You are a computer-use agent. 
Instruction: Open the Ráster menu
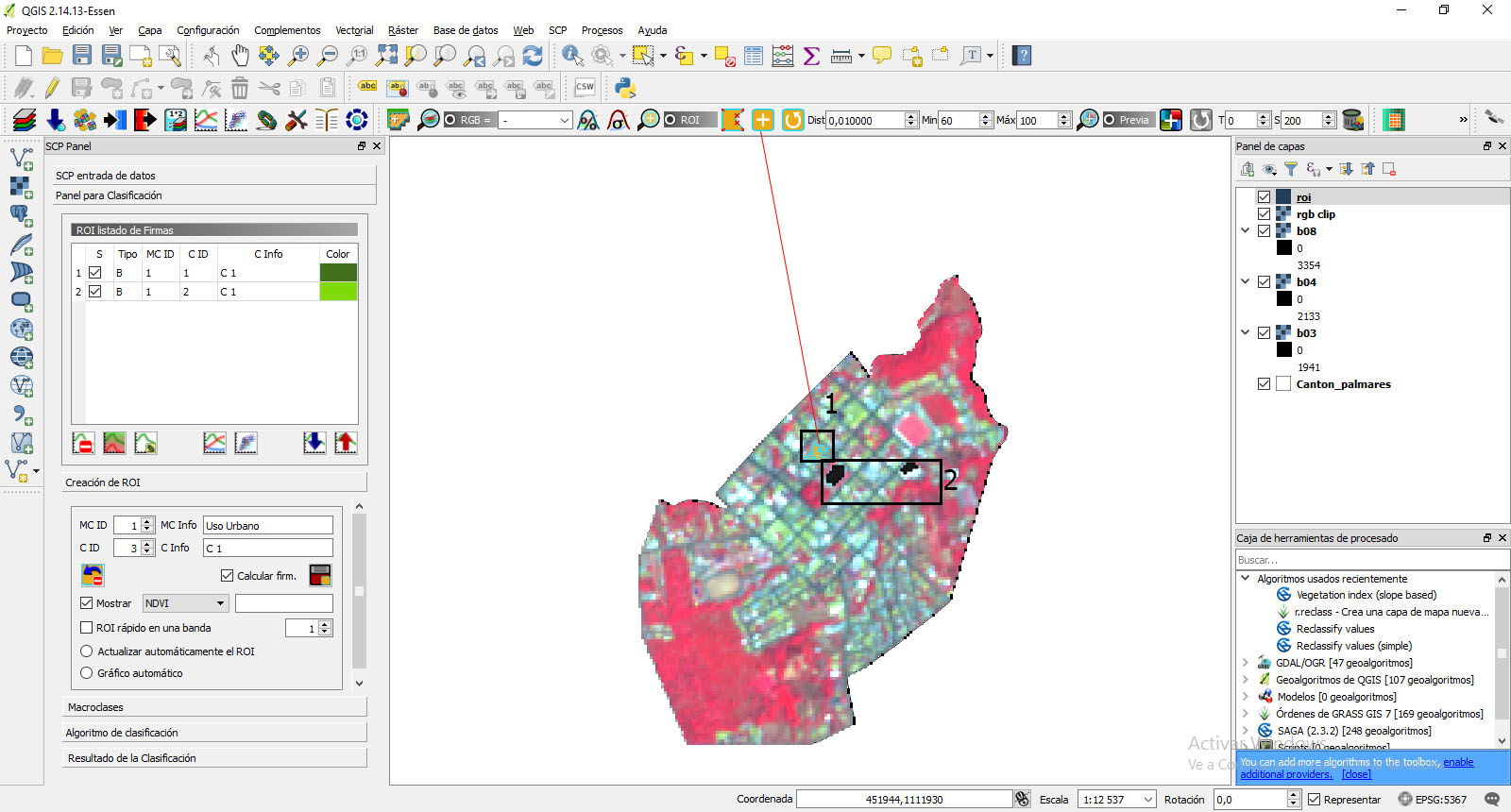click(403, 30)
